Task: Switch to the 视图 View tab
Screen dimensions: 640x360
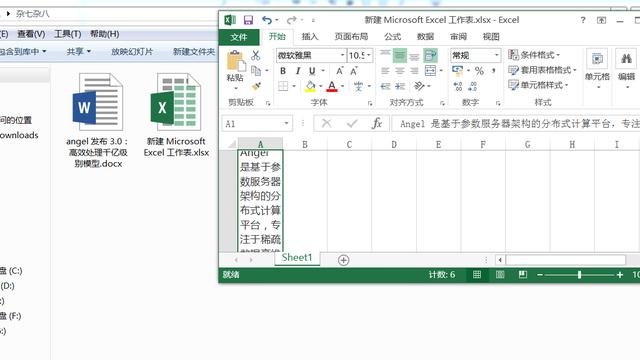Action: point(491,37)
